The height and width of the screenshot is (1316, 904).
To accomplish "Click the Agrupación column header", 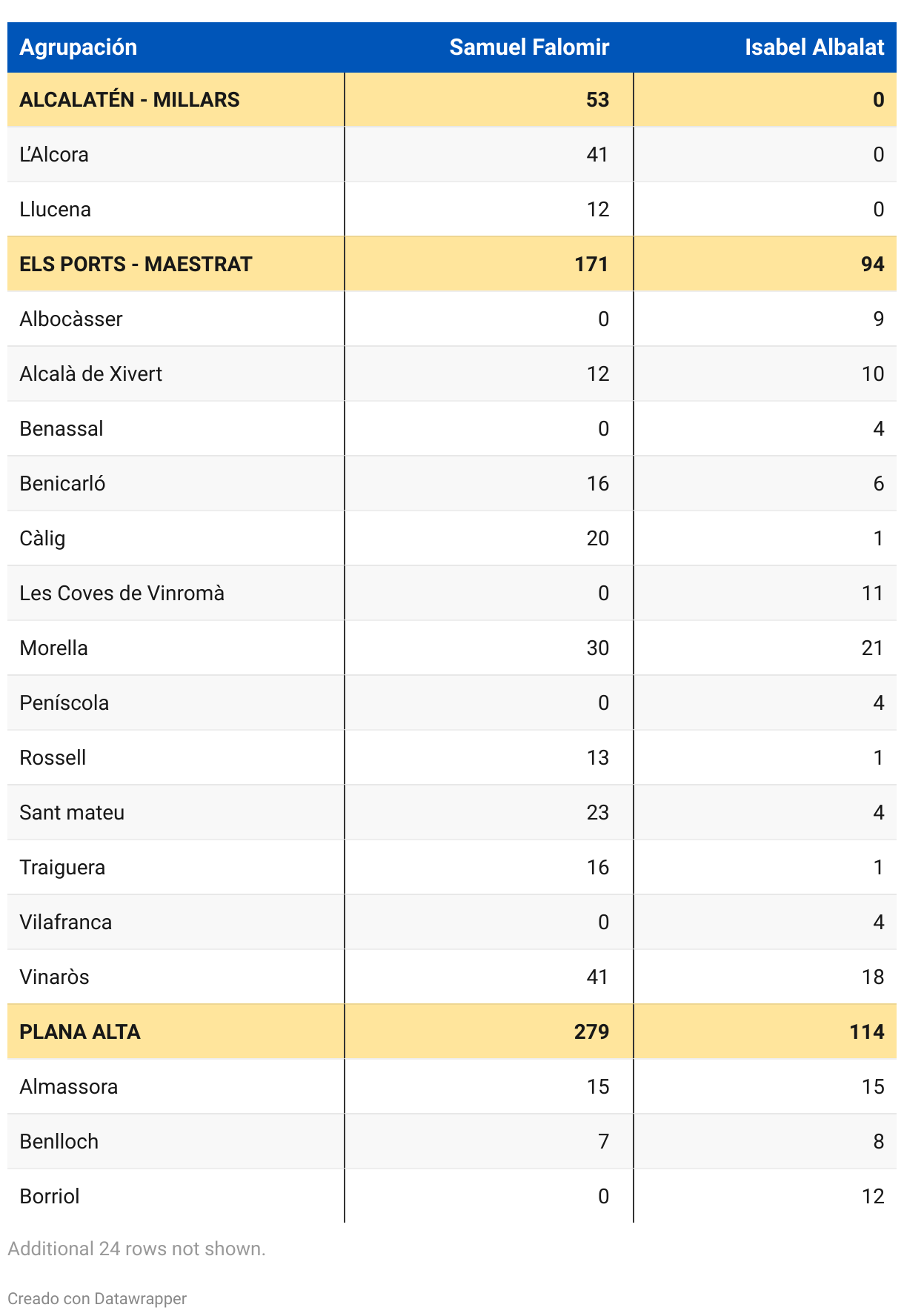I will point(78,47).
